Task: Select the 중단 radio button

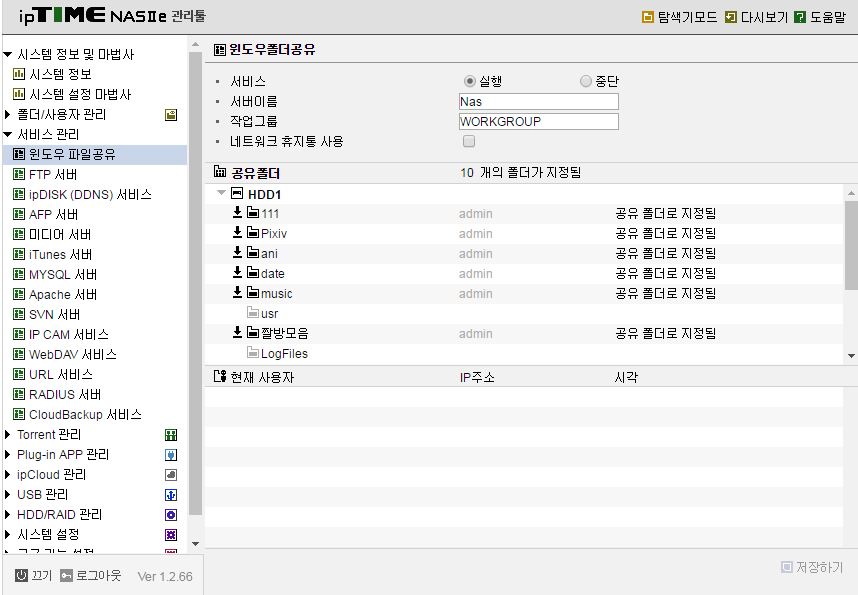Action: pos(585,81)
